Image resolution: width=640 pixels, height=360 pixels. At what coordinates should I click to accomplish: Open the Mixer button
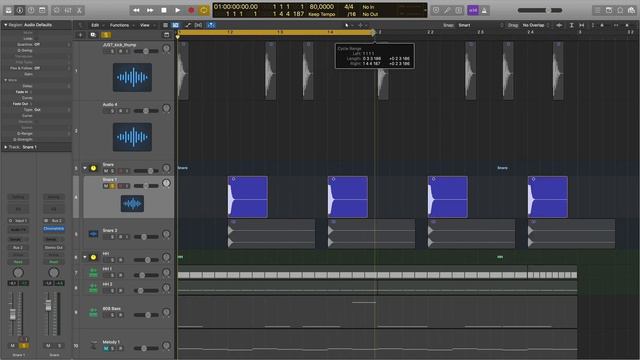pos(68,10)
